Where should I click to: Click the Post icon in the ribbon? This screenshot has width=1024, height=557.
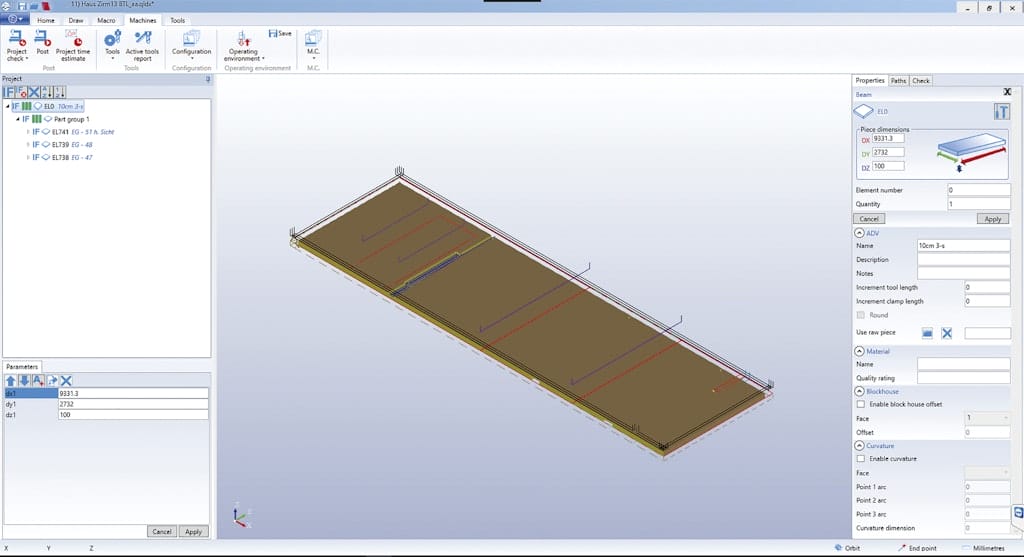pos(42,42)
